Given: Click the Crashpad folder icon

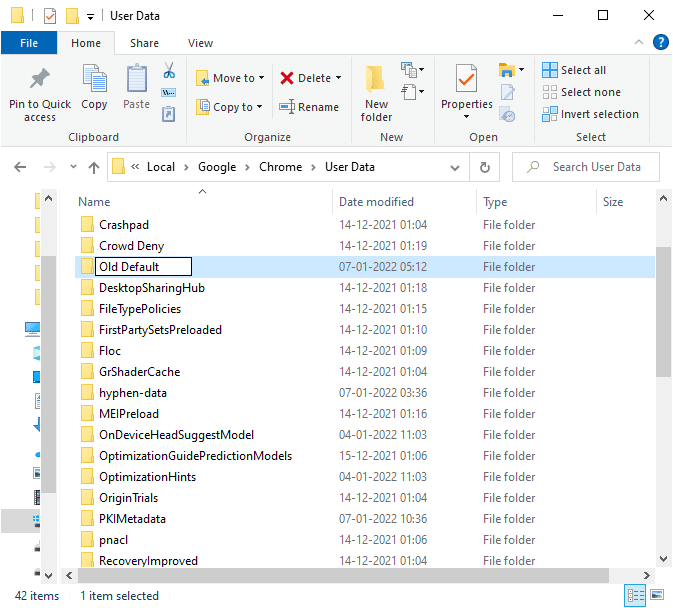Looking at the screenshot, I should [87, 224].
